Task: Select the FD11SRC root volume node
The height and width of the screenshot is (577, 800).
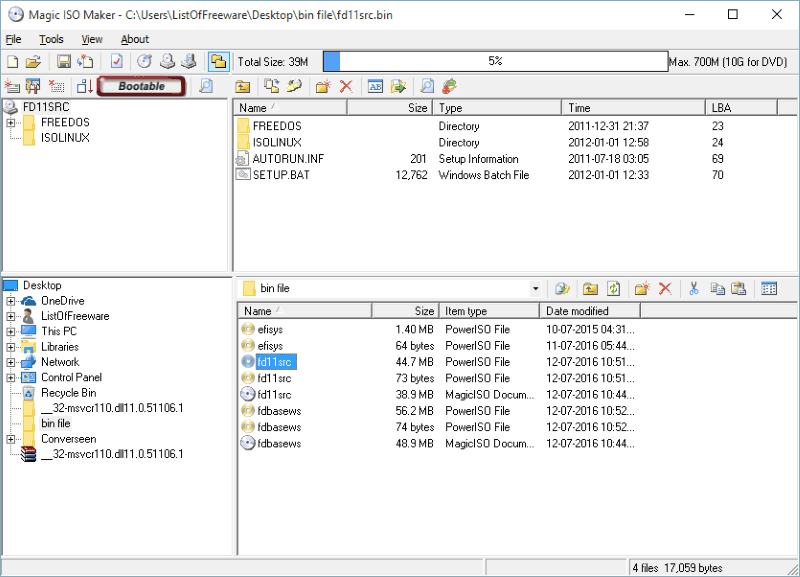Action: [46, 107]
